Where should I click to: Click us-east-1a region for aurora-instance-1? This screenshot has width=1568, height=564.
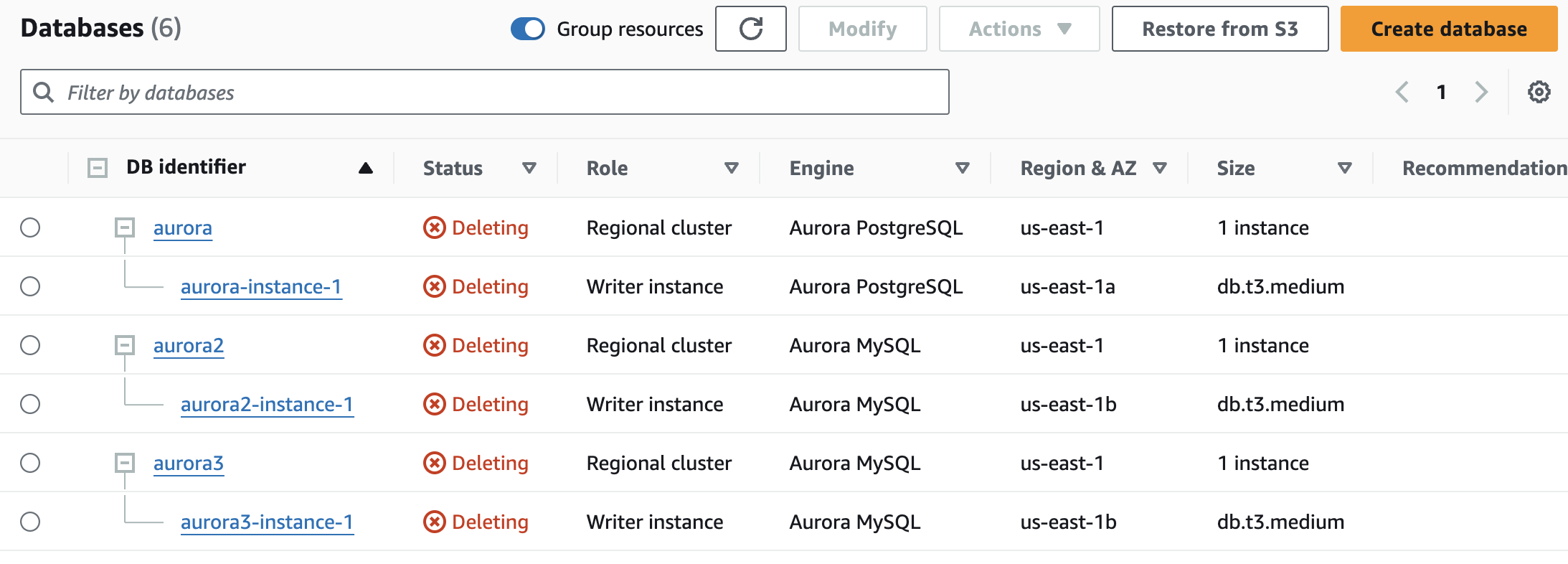pos(1067,287)
